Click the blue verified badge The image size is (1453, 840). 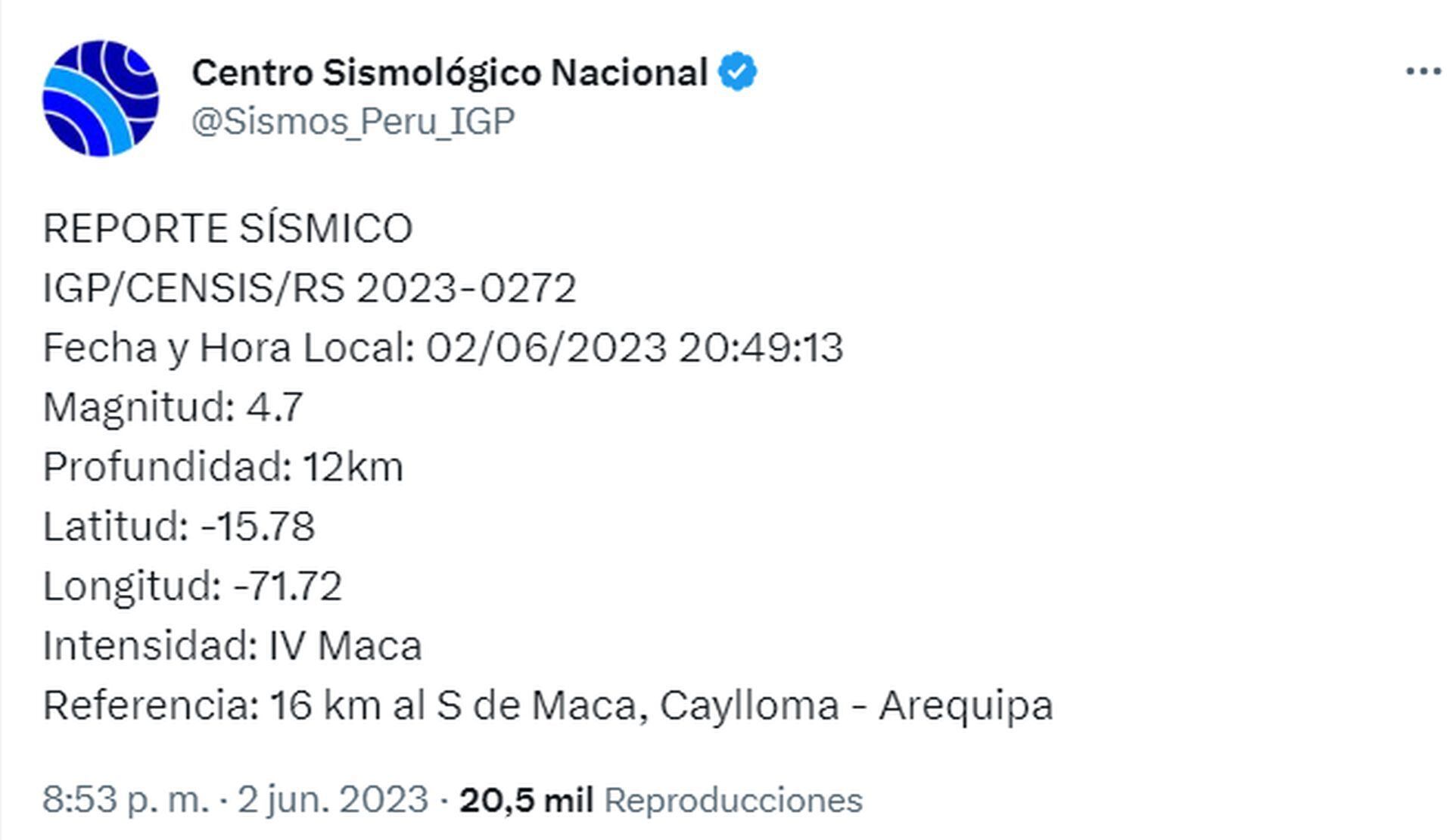737,73
